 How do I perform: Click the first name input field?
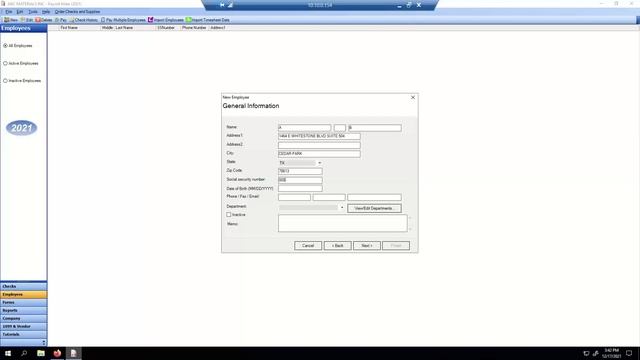click(x=304, y=128)
